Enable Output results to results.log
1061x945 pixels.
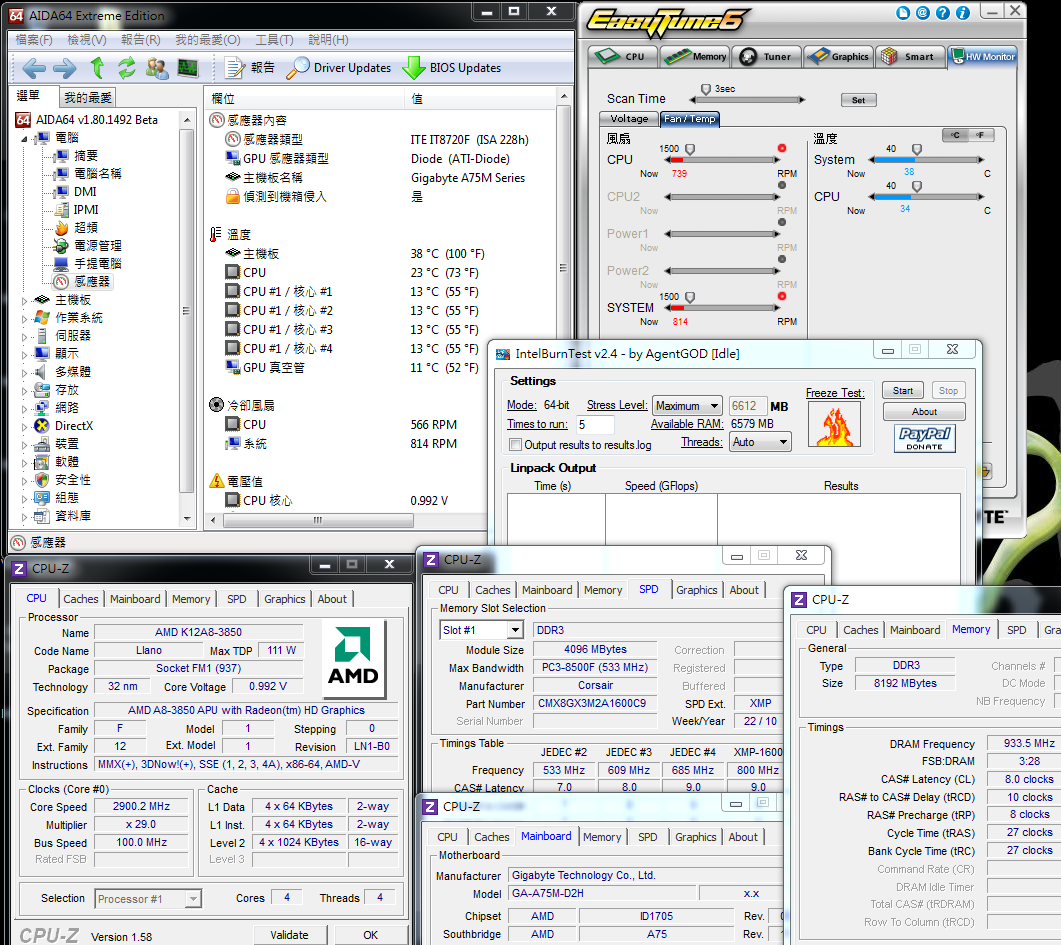click(516, 445)
